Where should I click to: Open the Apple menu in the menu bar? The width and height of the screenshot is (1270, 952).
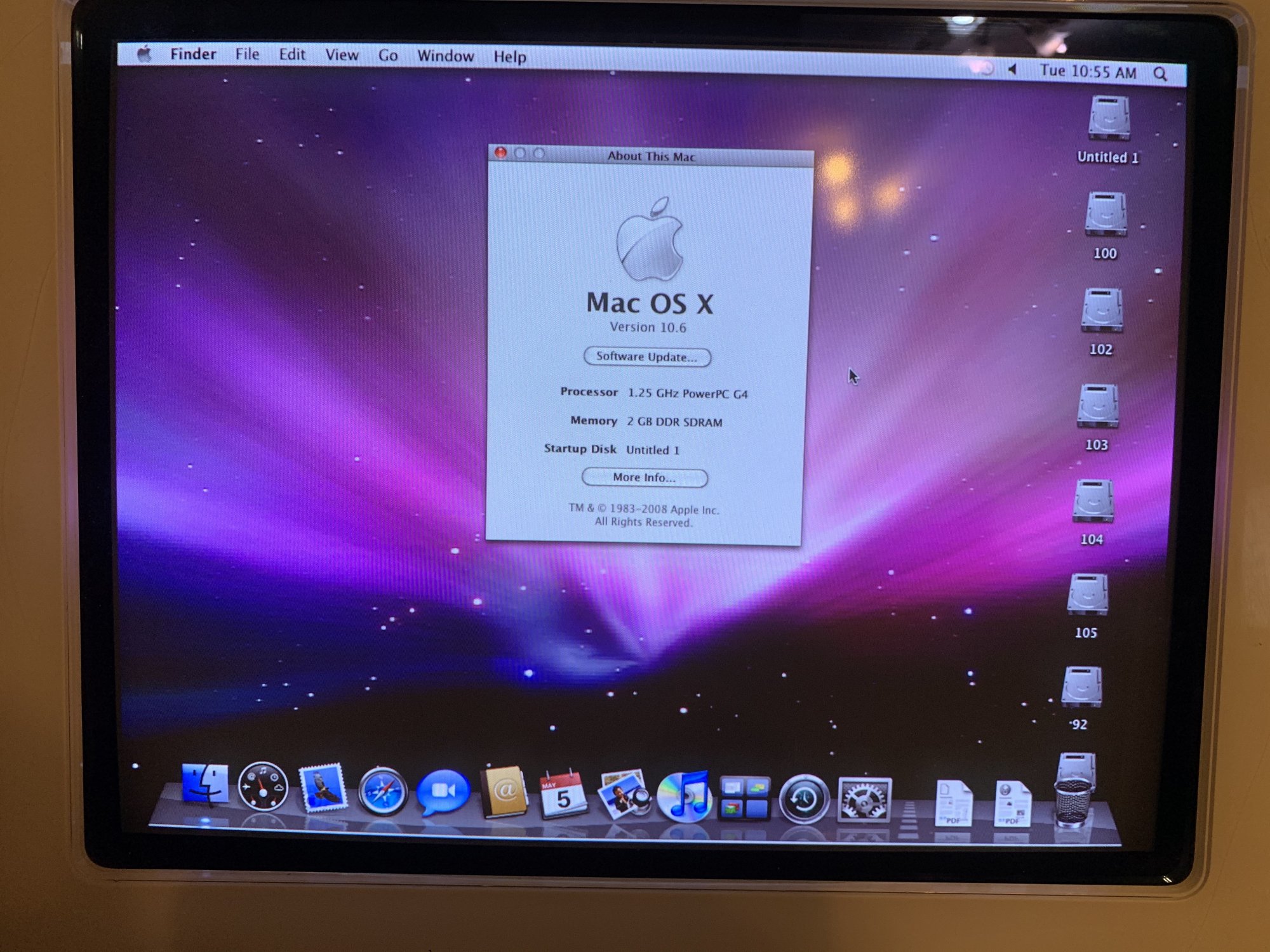coord(145,54)
